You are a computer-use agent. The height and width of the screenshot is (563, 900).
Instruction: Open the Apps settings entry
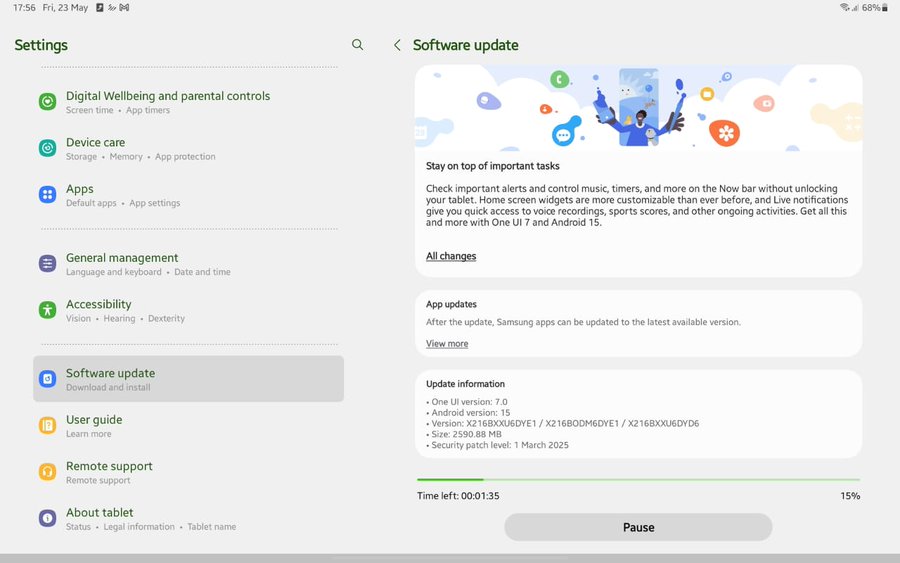tap(188, 195)
